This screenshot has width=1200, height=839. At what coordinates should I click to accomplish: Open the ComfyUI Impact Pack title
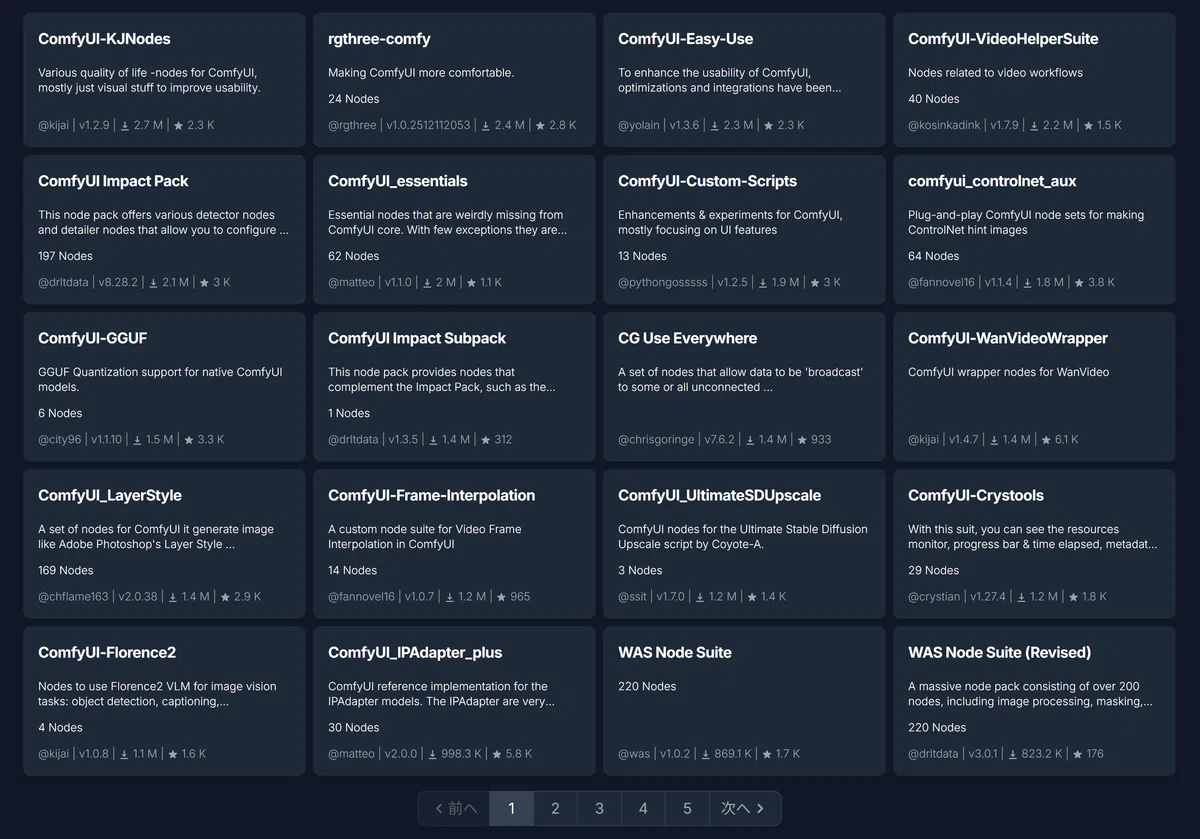click(x=113, y=181)
